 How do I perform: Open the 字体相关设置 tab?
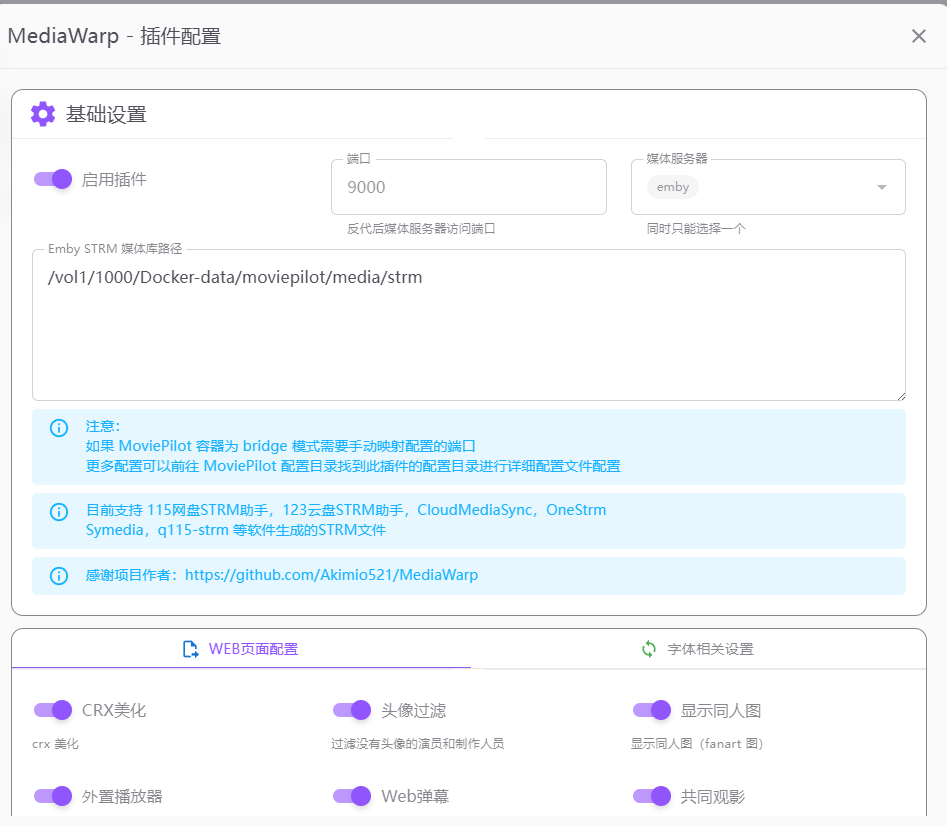(x=698, y=649)
